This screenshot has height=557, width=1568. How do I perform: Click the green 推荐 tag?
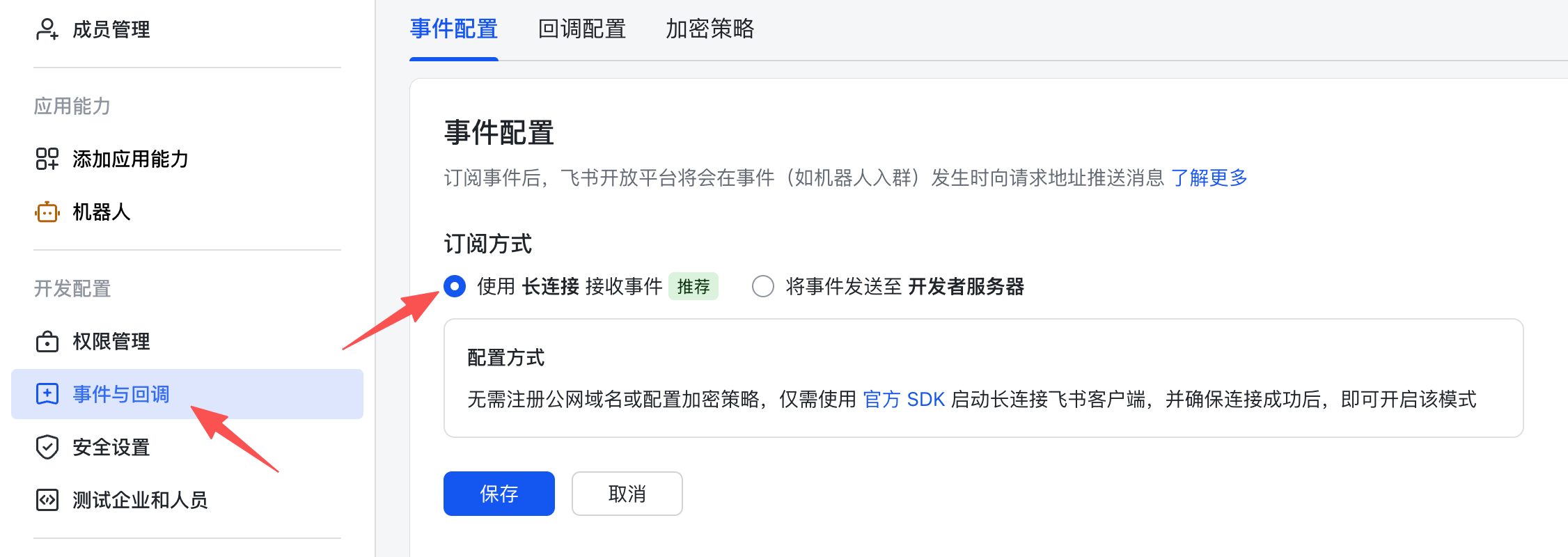[693, 286]
